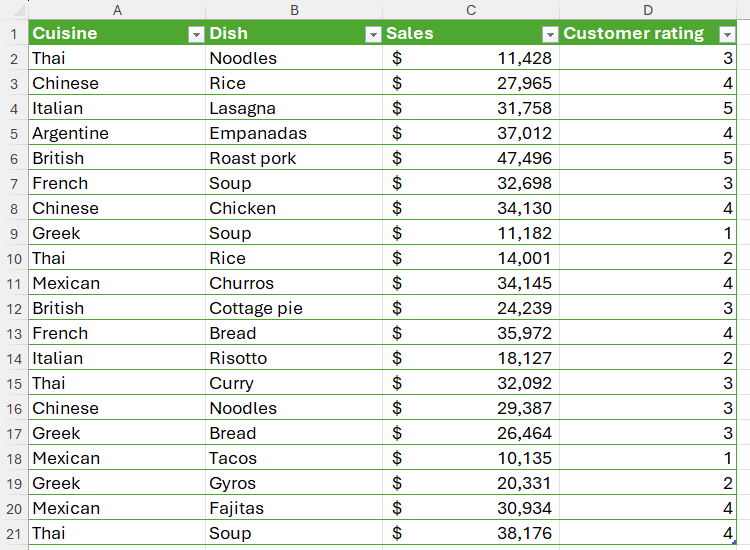The width and height of the screenshot is (750, 550).
Task: Select column C header
Action: click(471, 10)
